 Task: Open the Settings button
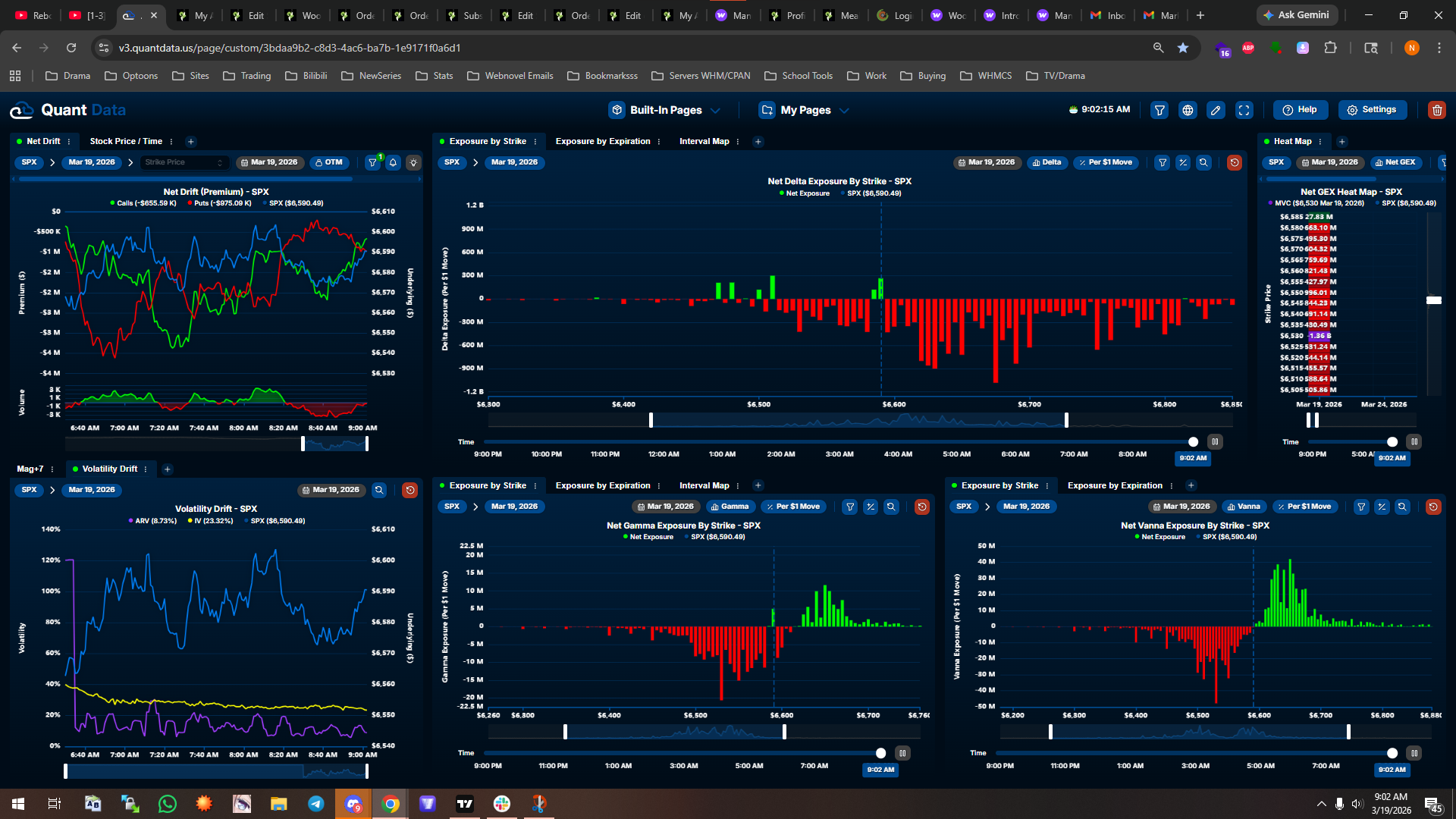coord(1372,110)
